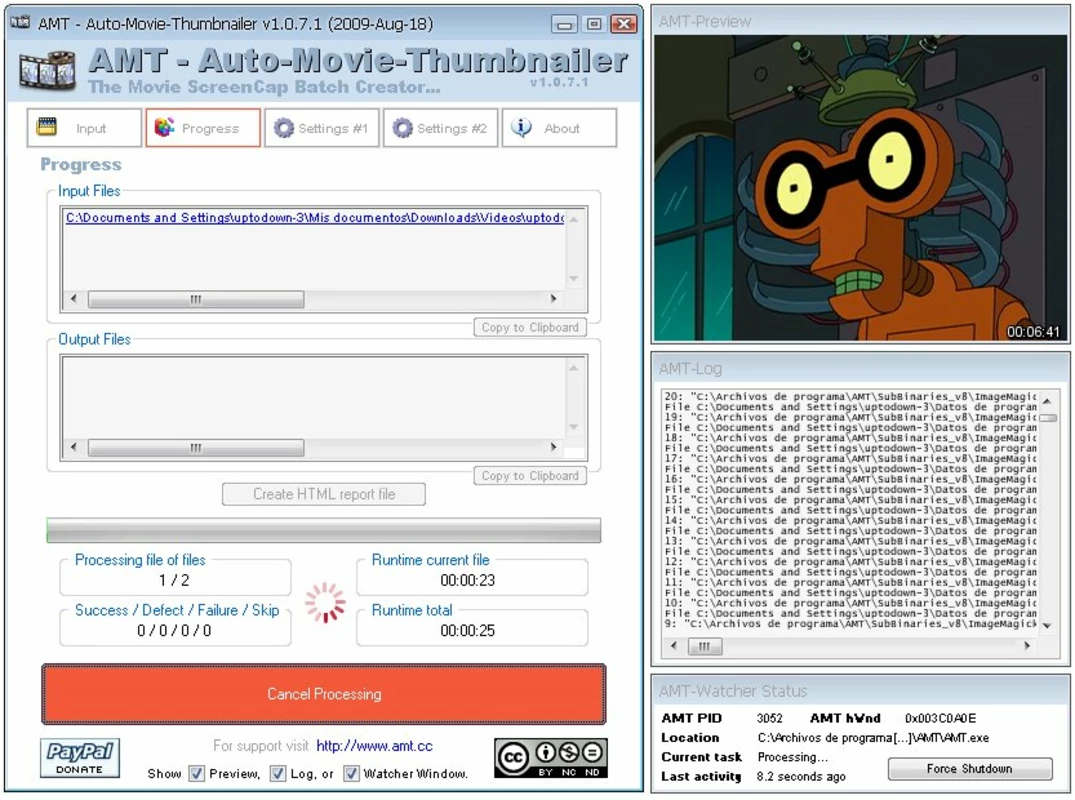The width and height of the screenshot is (1075, 800).
Task: Click AMT-Log scroll down arrow
Action: 1047,625
